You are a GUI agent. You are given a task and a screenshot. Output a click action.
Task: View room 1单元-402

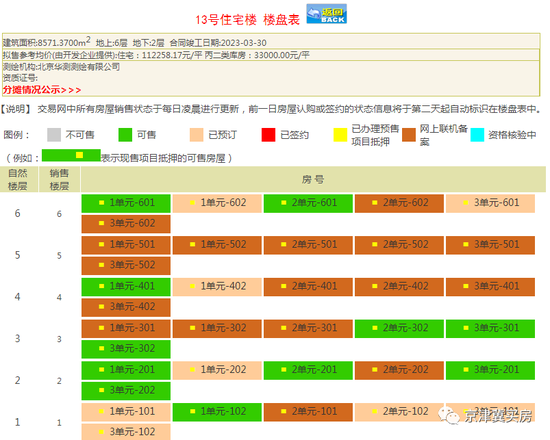[217, 287]
